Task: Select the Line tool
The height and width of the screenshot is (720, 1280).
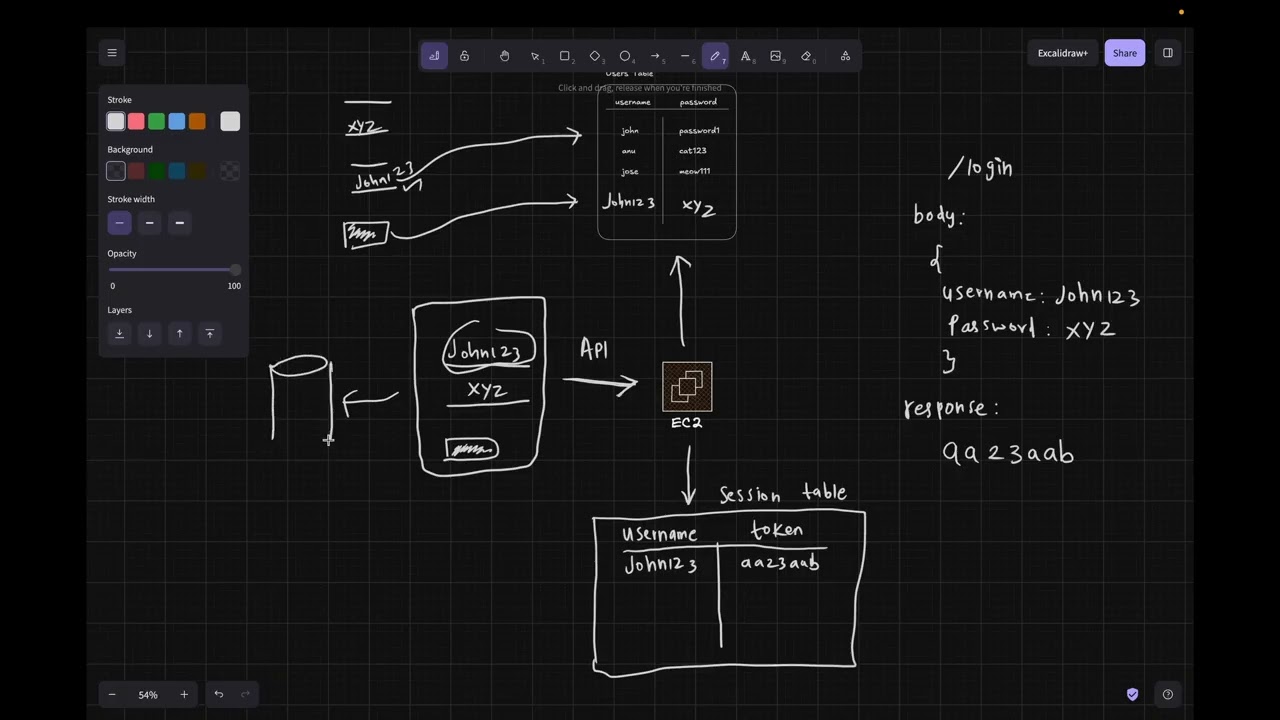Action: click(x=685, y=56)
